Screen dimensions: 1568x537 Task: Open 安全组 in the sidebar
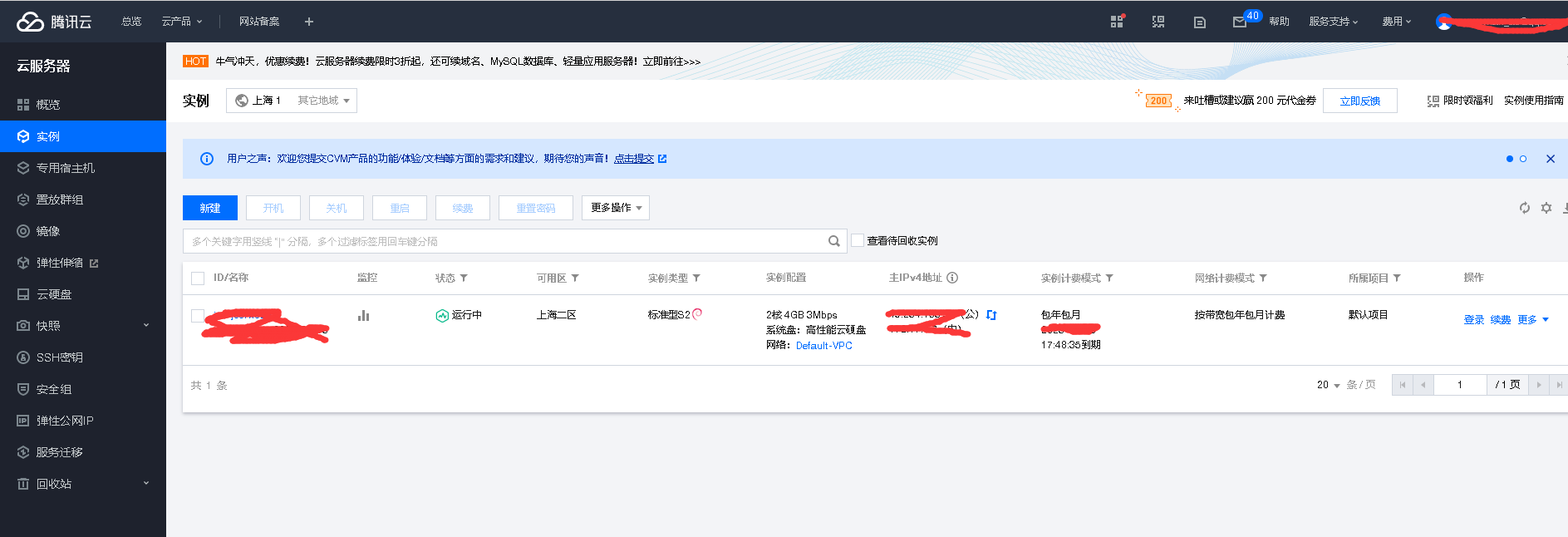[x=54, y=389]
